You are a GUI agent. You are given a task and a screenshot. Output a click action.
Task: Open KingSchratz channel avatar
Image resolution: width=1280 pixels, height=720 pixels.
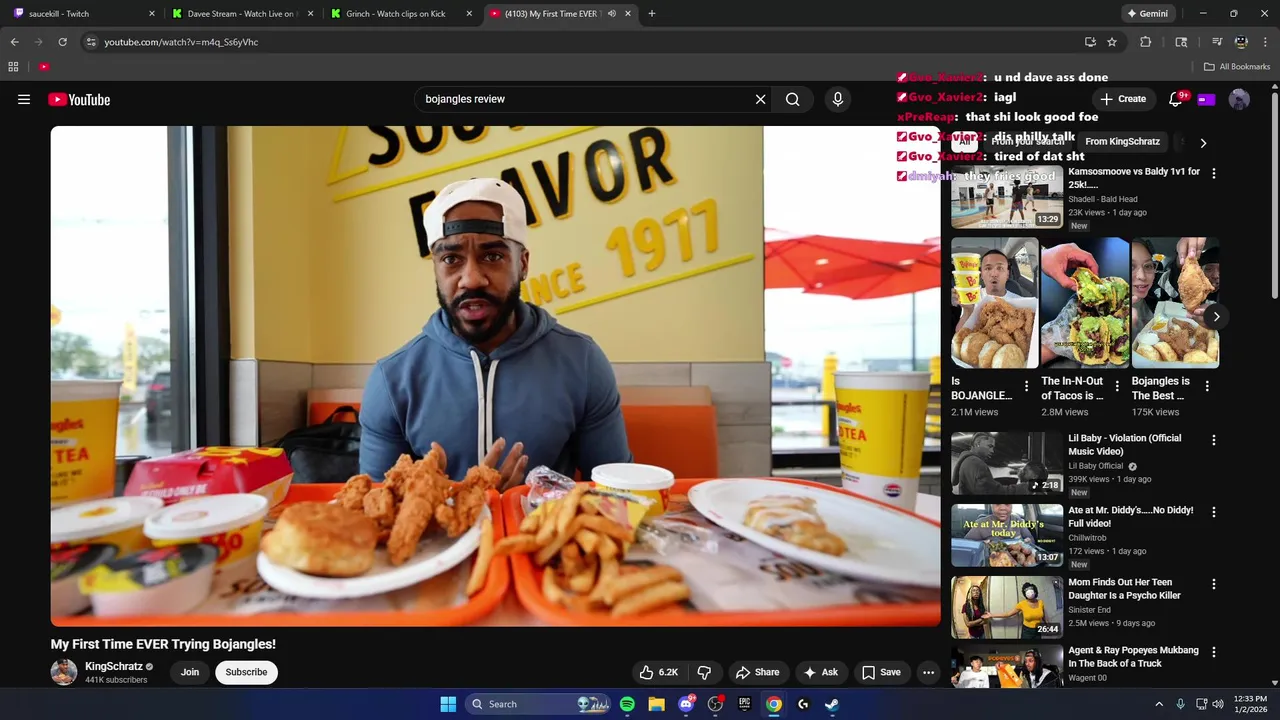coord(64,672)
